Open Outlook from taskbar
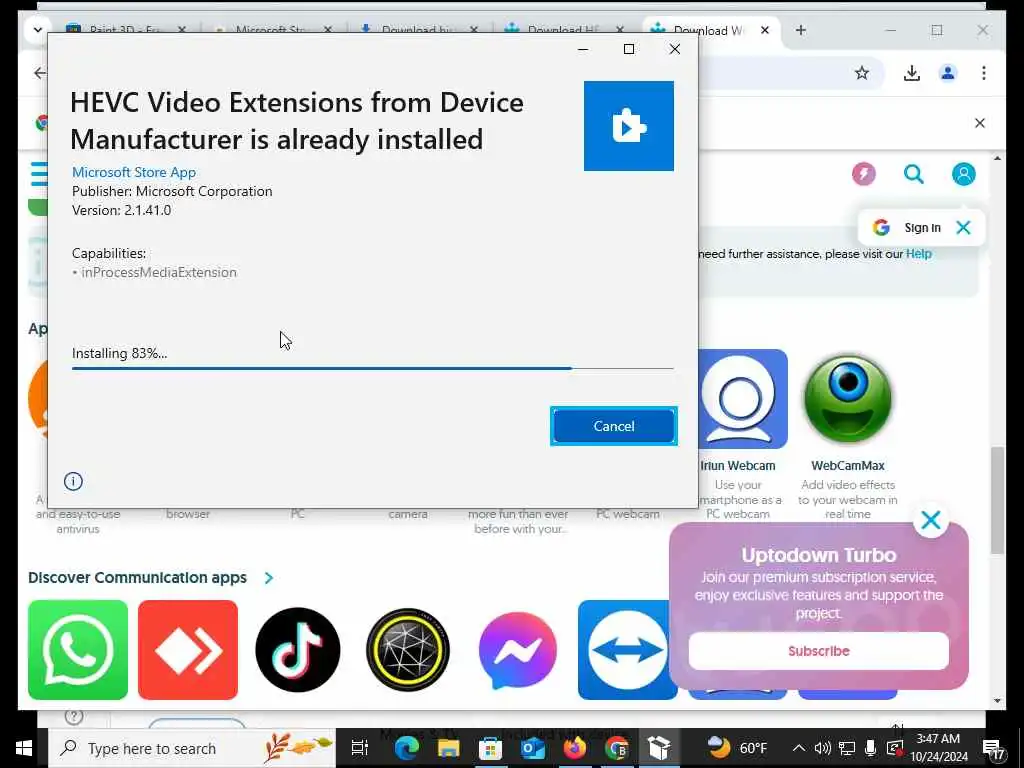This screenshot has height=768, width=1024. point(533,748)
